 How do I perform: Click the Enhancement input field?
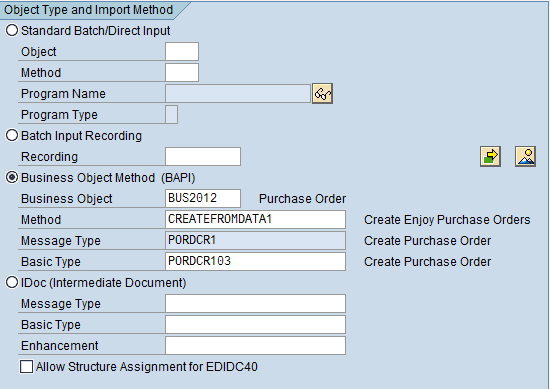[x=255, y=346]
